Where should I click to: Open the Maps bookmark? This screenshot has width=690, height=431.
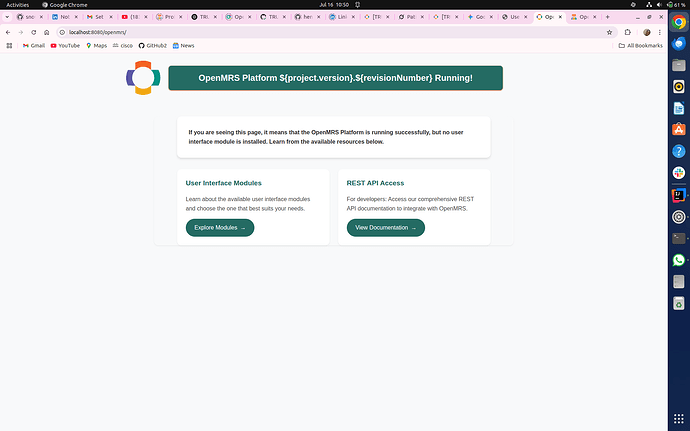[x=96, y=45]
